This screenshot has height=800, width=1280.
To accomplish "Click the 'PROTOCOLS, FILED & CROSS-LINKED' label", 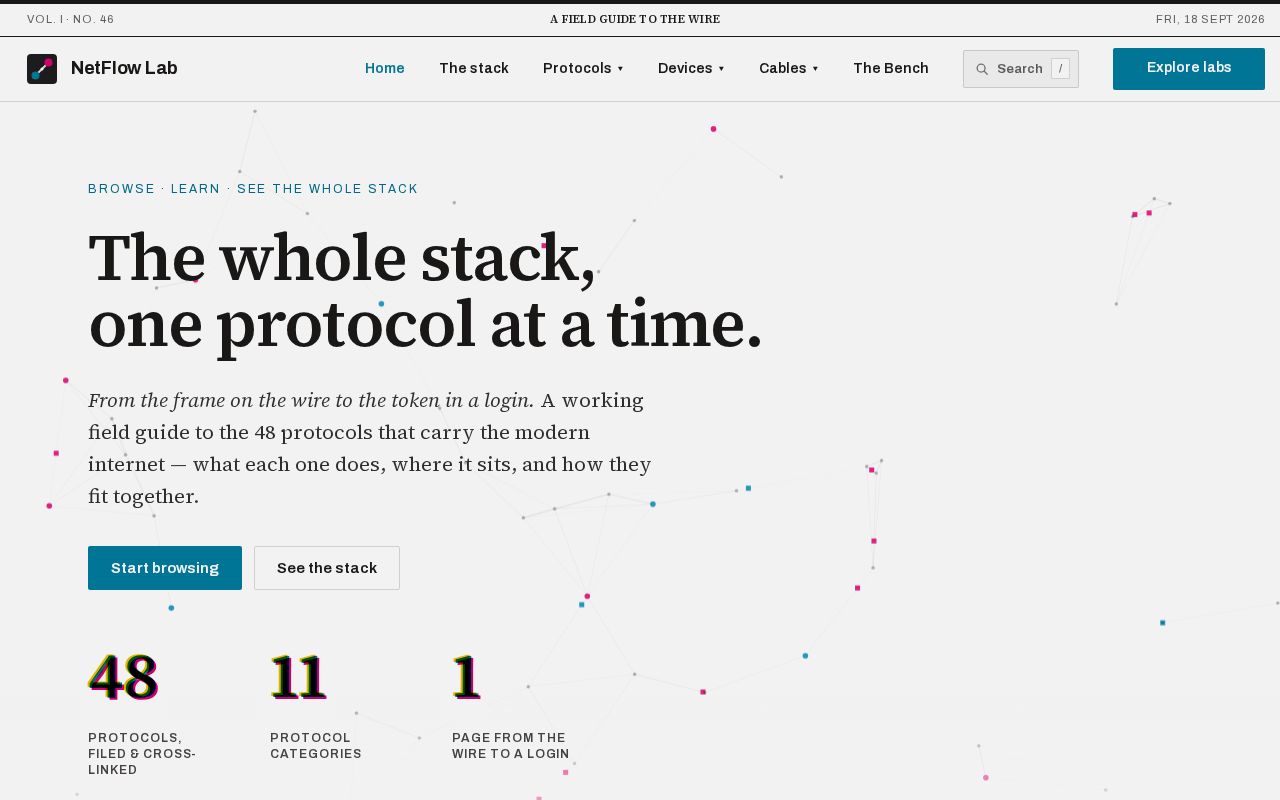I will (x=142, y=754).
